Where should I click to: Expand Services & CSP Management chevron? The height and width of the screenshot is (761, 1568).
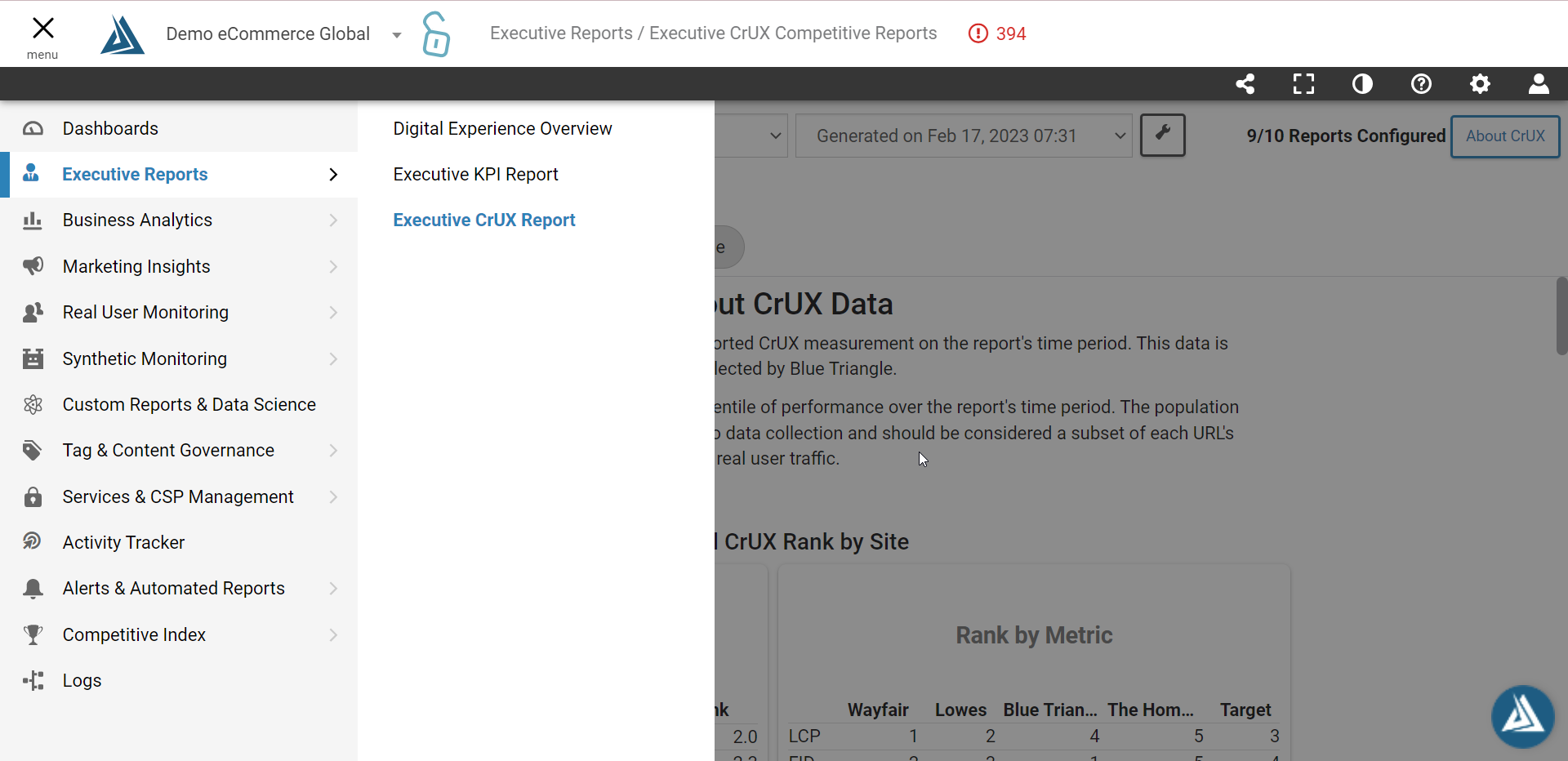(333, 496)
